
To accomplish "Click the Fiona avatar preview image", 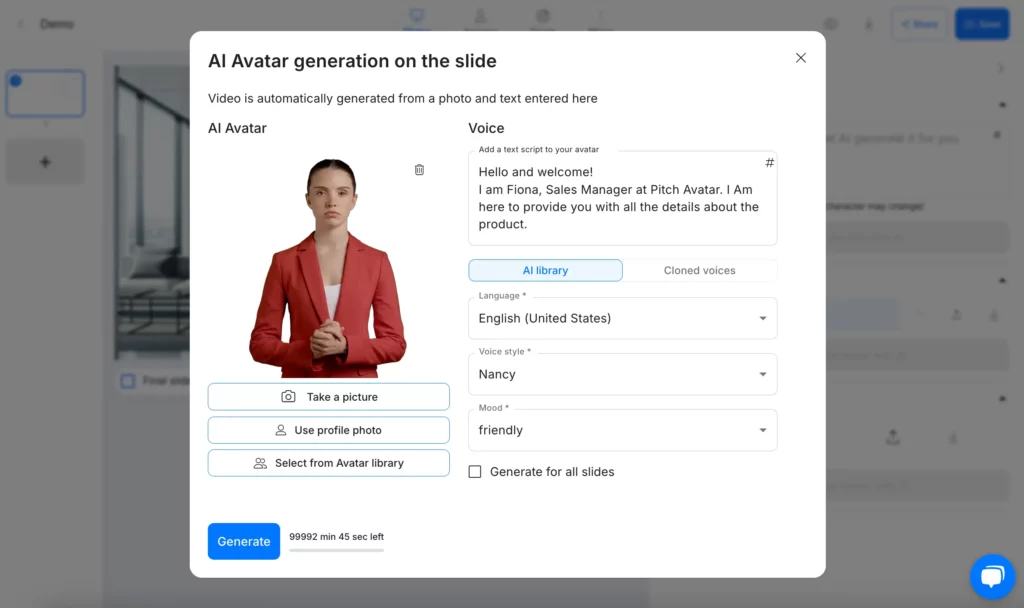I will point(328,268).
